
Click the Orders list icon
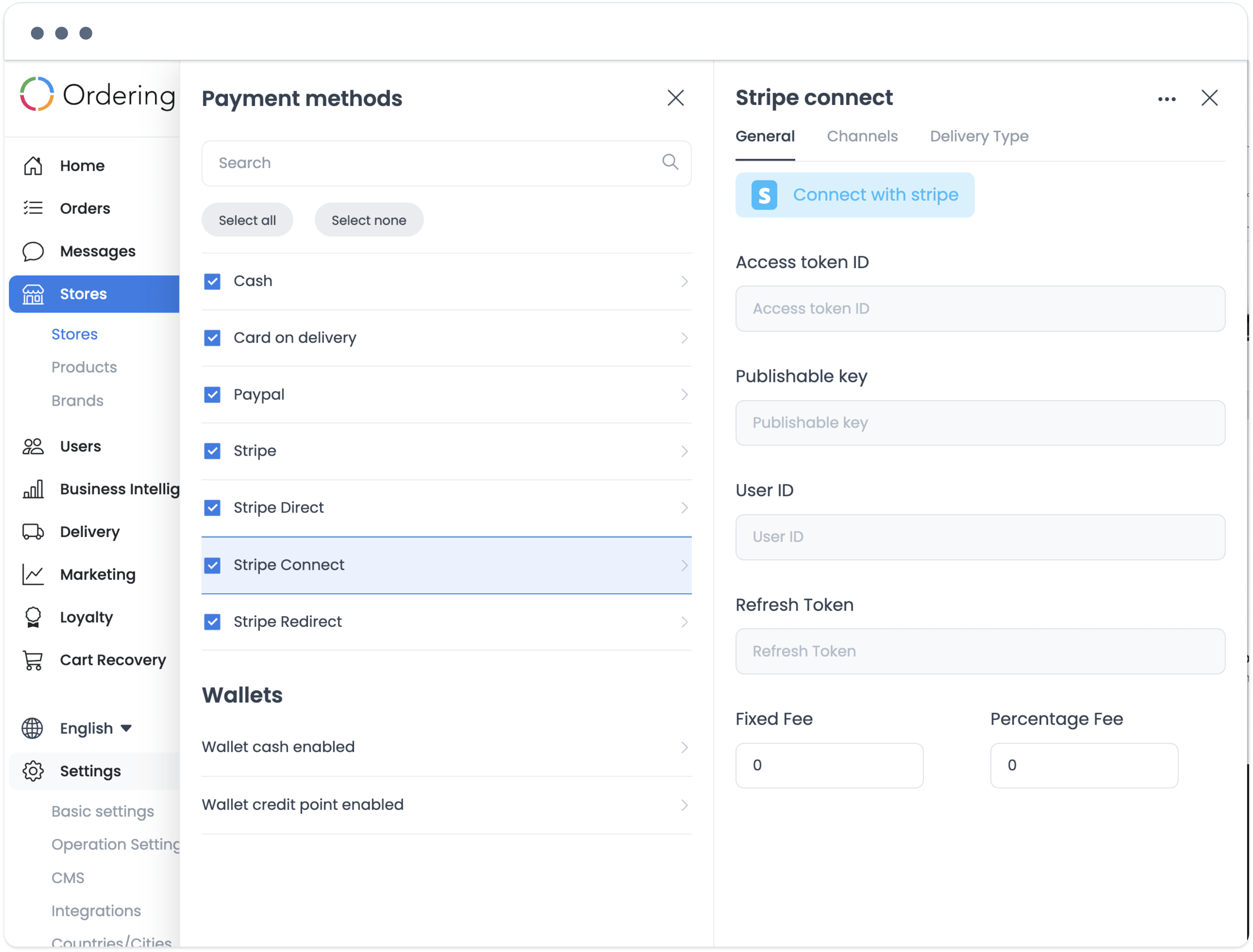coord(33,208)
